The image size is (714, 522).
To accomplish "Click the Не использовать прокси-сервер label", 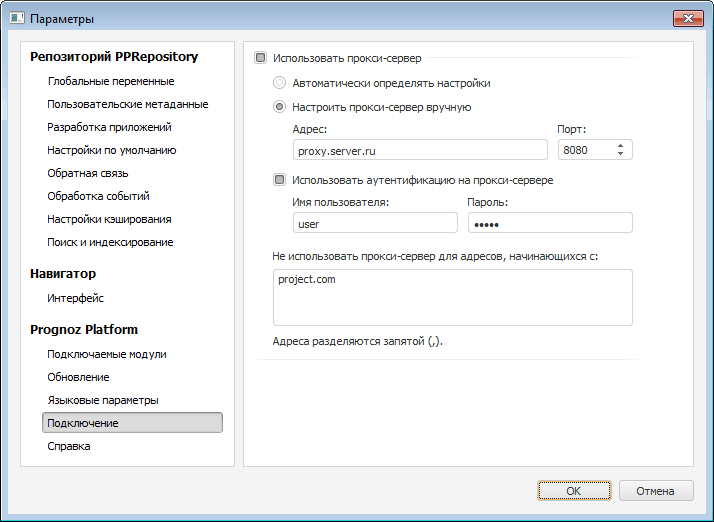I will 435,256.
